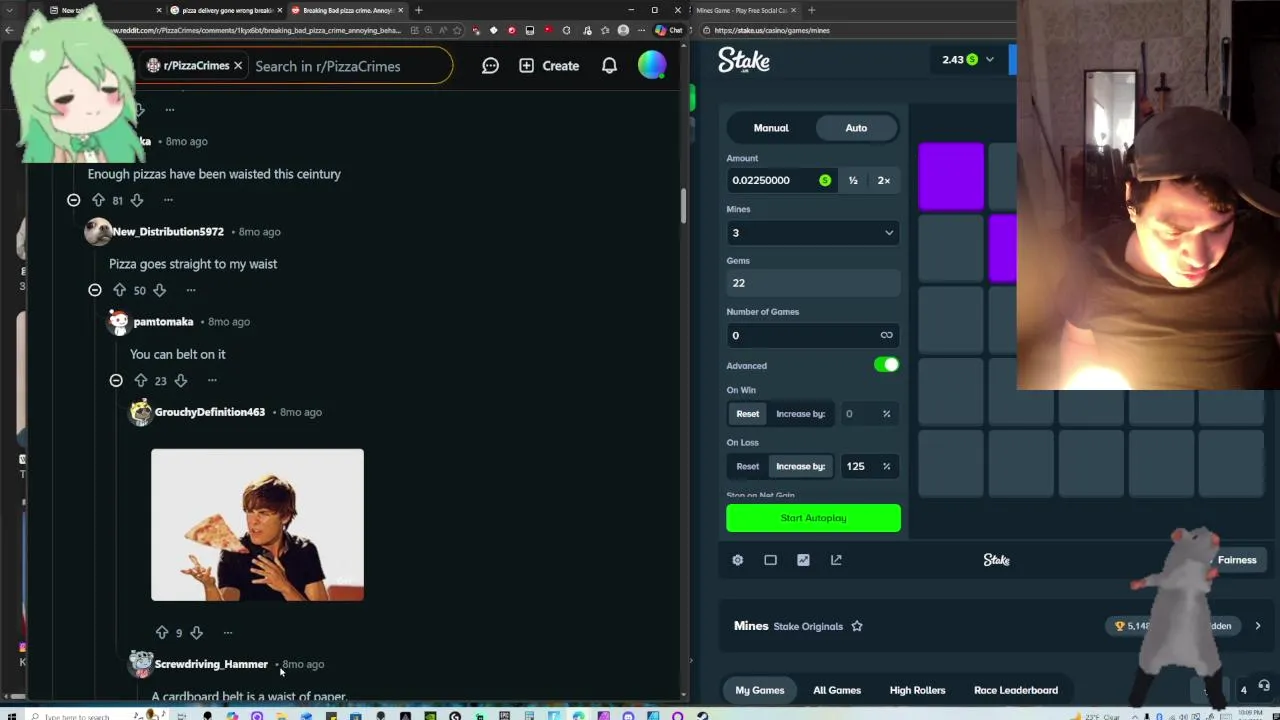Open Reddit chat messages icon
1280x720 pixels.
click(x=490, y=66)
